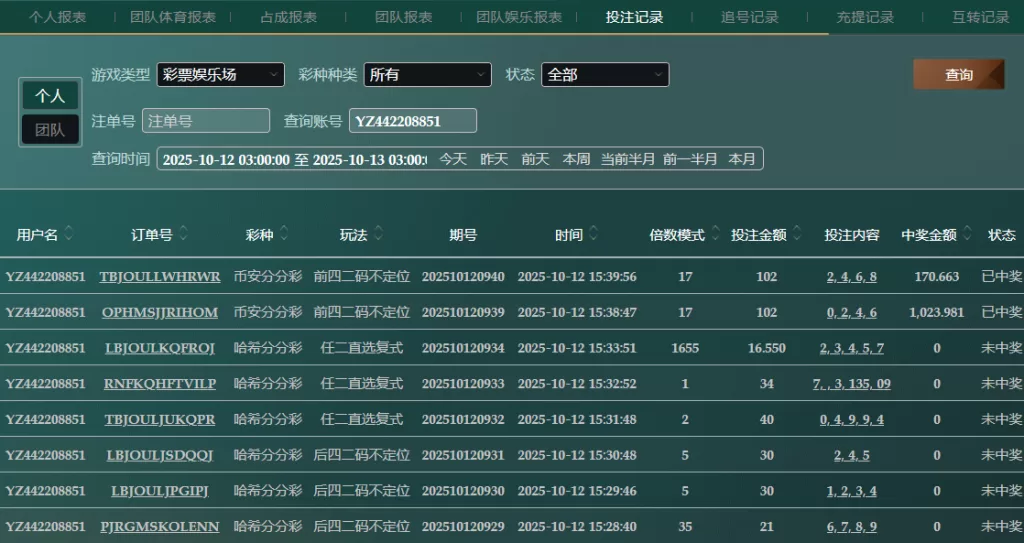Screen dimensions: 1024x543
Task: Click sort icon next to 中奖金额 header
Action: [x=967, y=234]
